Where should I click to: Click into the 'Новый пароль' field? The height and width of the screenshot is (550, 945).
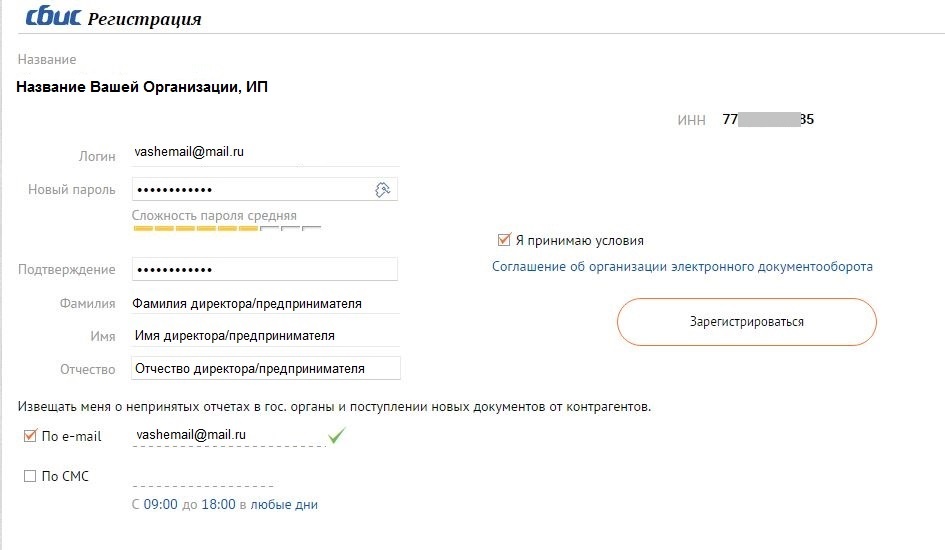pos(250,189)
